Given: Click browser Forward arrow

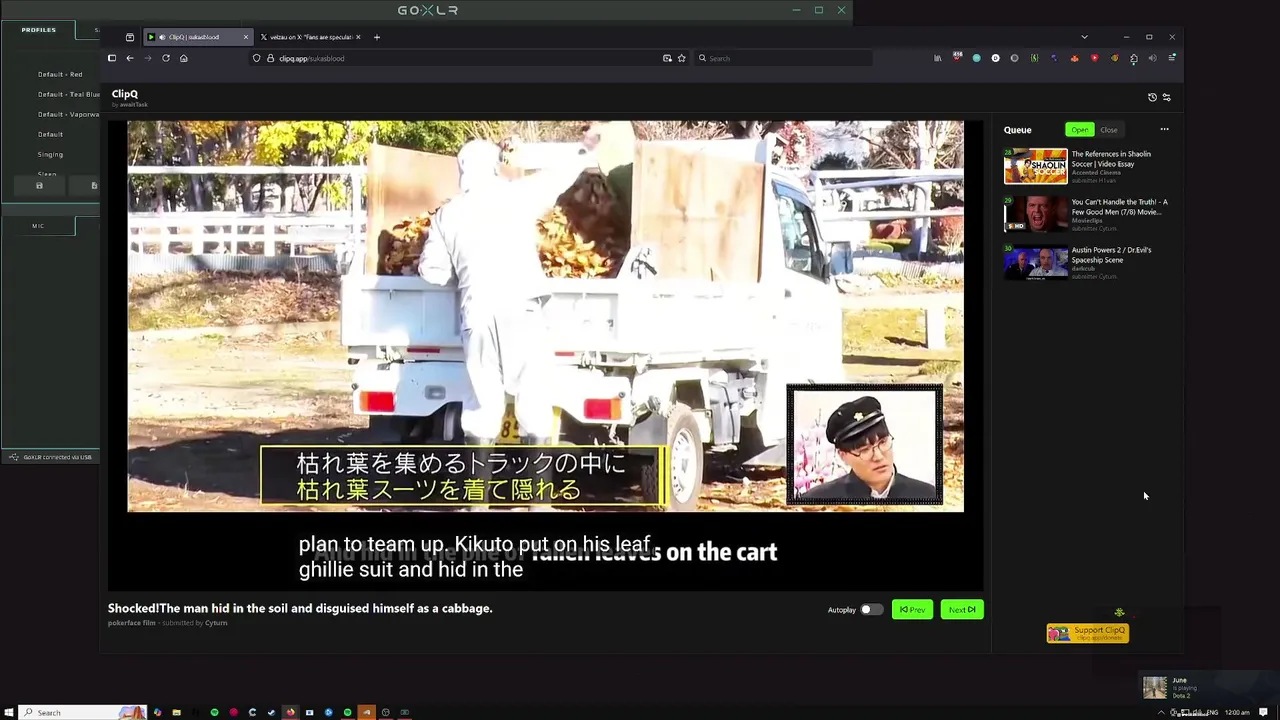Looking at the screenshot, I should [147, 58].
